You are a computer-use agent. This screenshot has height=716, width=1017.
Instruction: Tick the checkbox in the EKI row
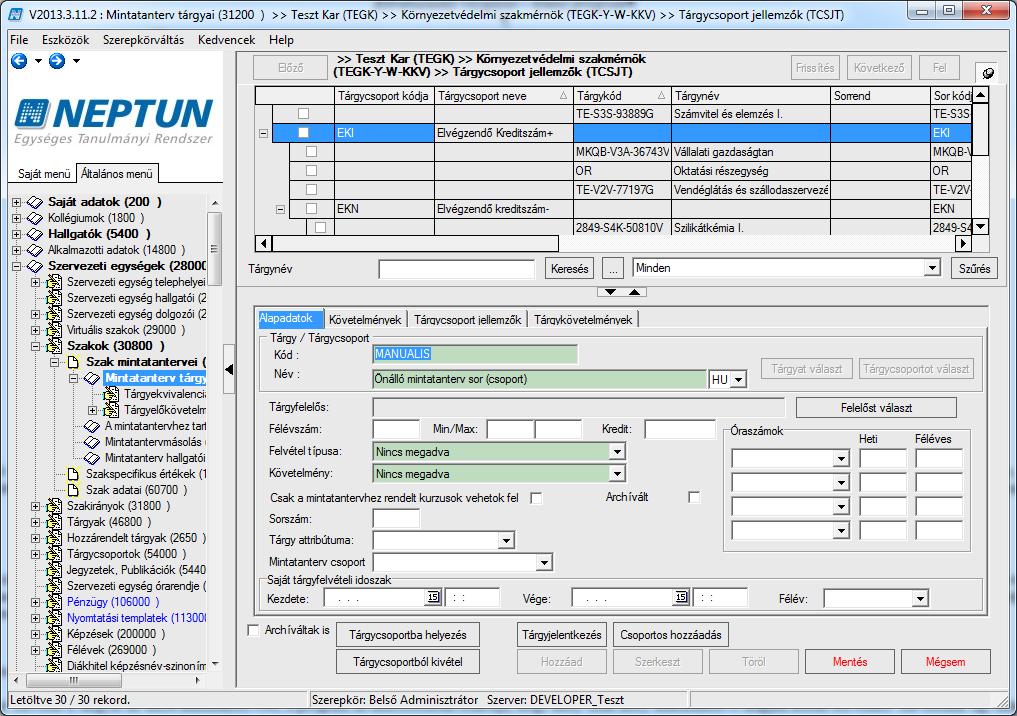coord(303,133)
